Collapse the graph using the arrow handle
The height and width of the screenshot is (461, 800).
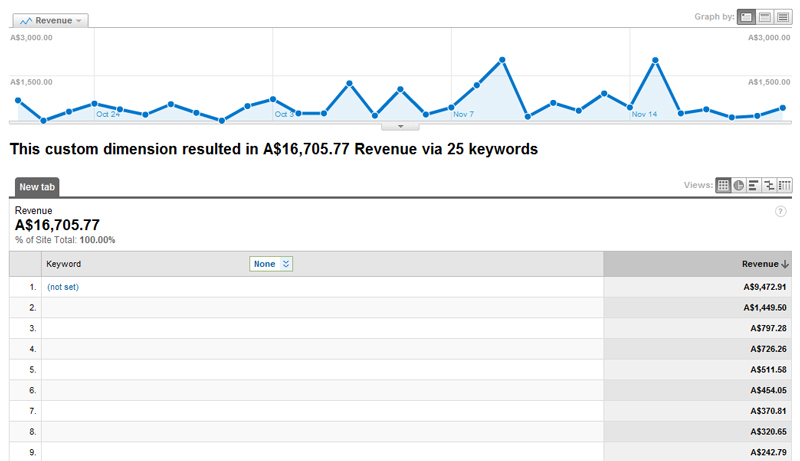click(x=400, y=126)
